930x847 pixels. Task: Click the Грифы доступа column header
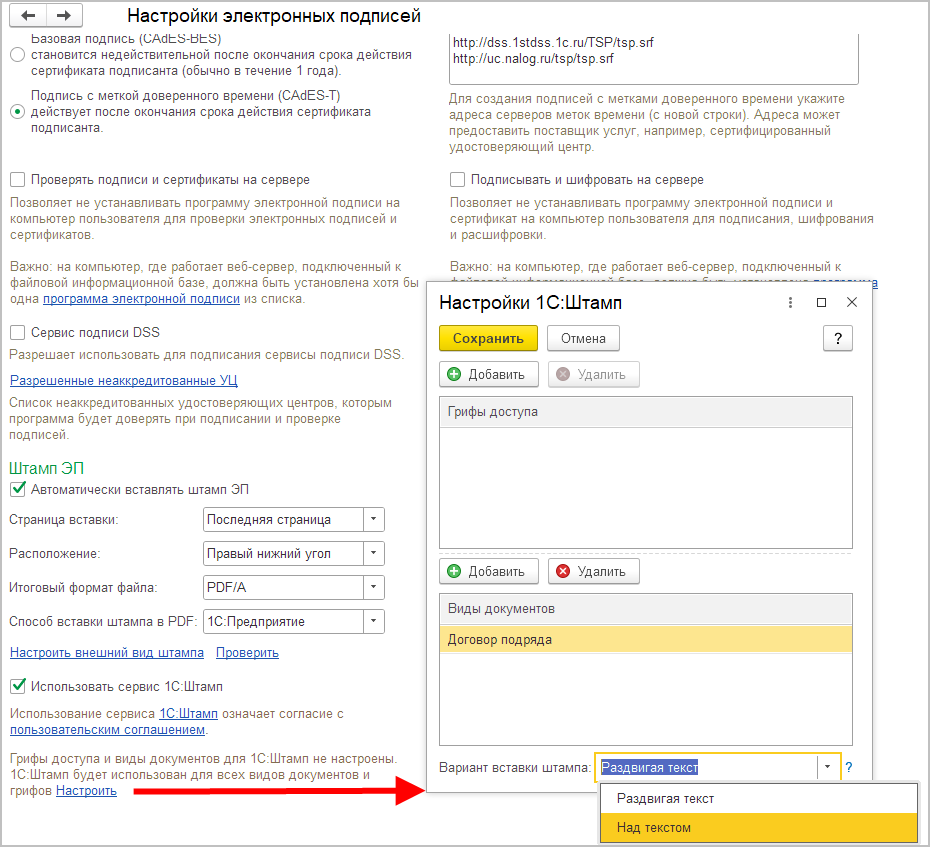tap(645, 412)
